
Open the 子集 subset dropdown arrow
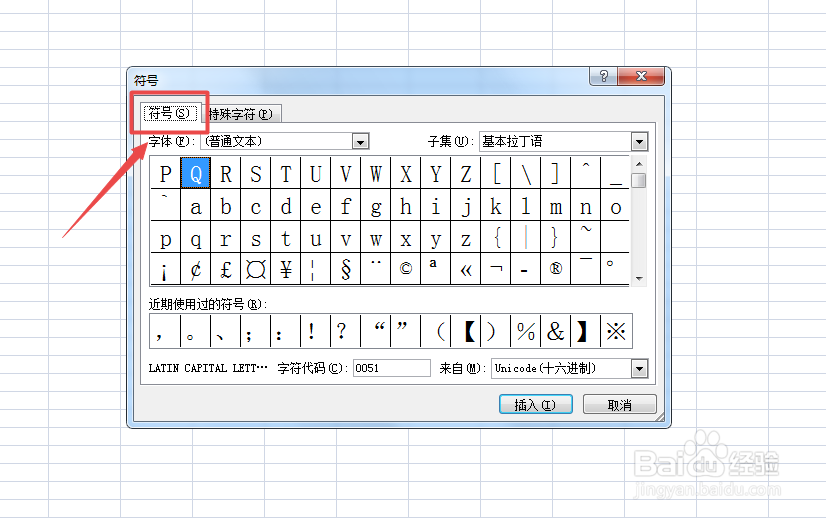639,142
